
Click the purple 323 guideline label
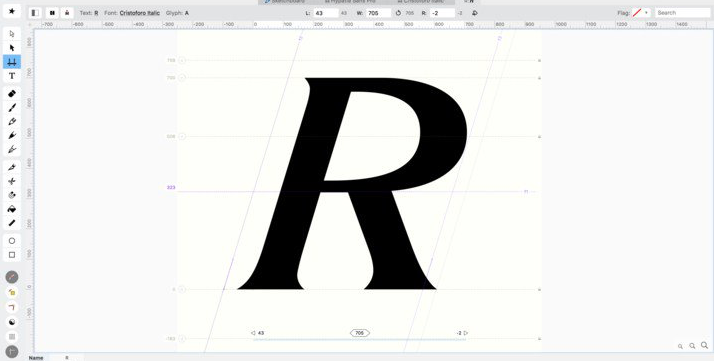click(171, 188)
